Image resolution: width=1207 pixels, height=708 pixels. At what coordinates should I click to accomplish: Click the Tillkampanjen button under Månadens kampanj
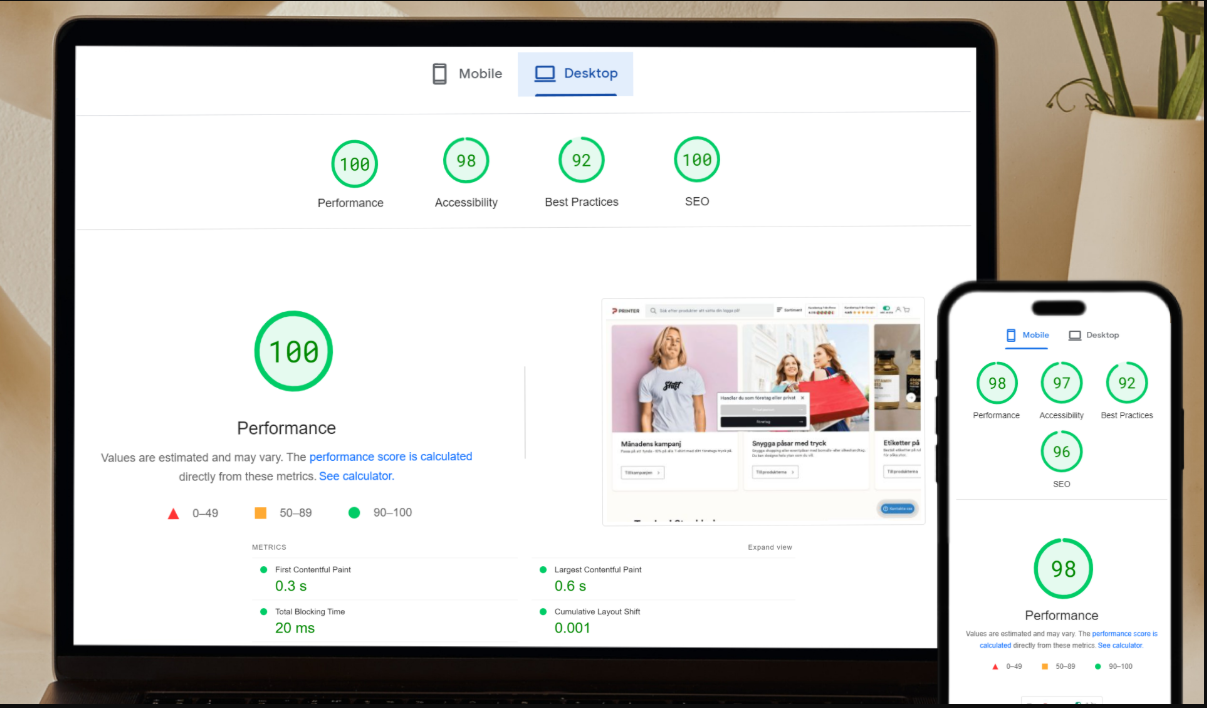[642, 472]
